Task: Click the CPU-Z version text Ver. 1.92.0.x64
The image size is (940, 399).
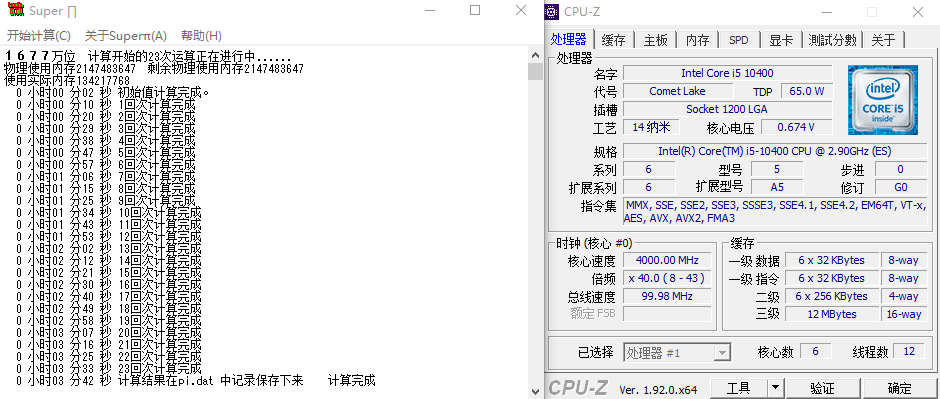Action: click(658, 389)
